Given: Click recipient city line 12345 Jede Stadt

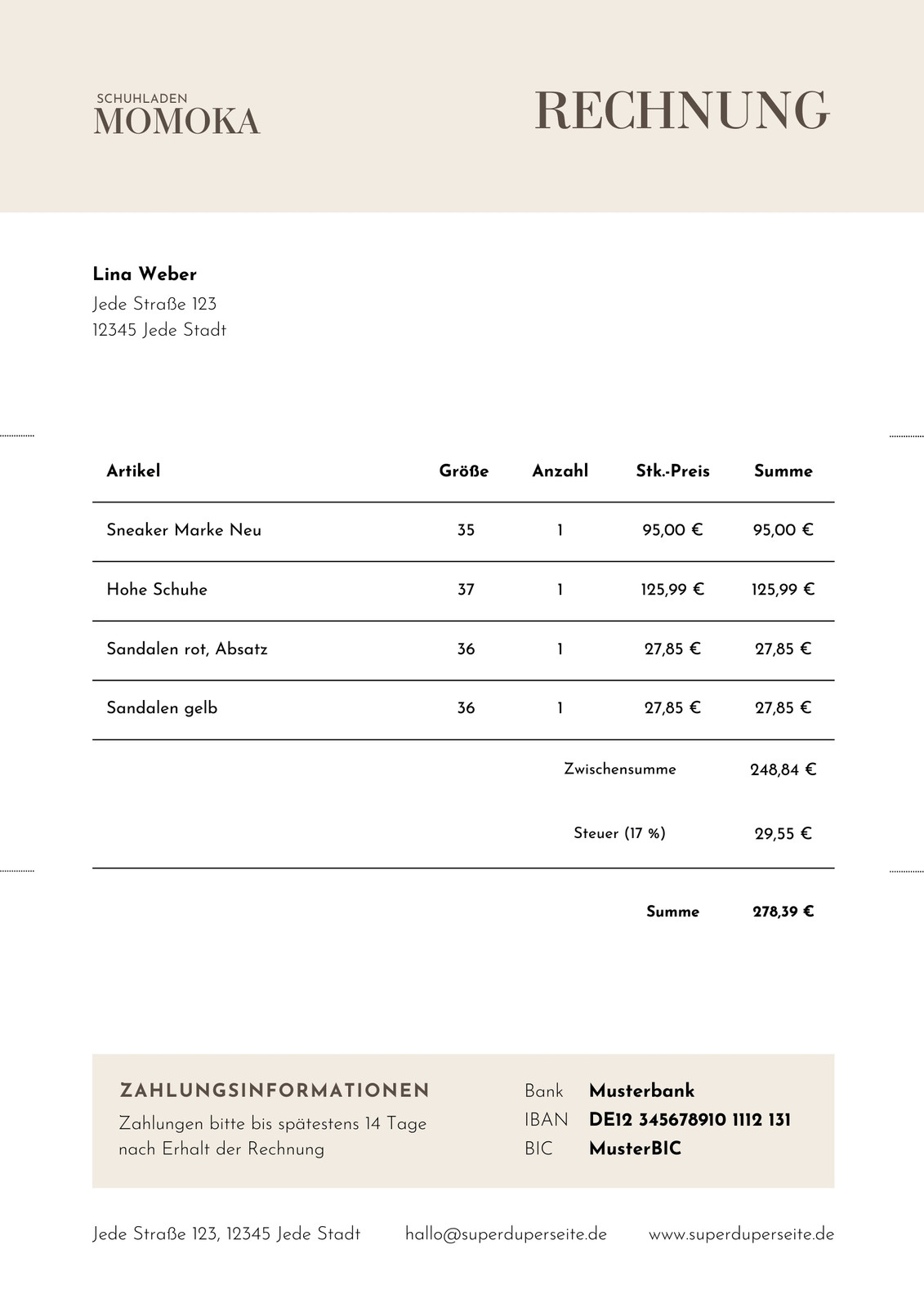Looking at the screenshot, I should click(159, 330).
